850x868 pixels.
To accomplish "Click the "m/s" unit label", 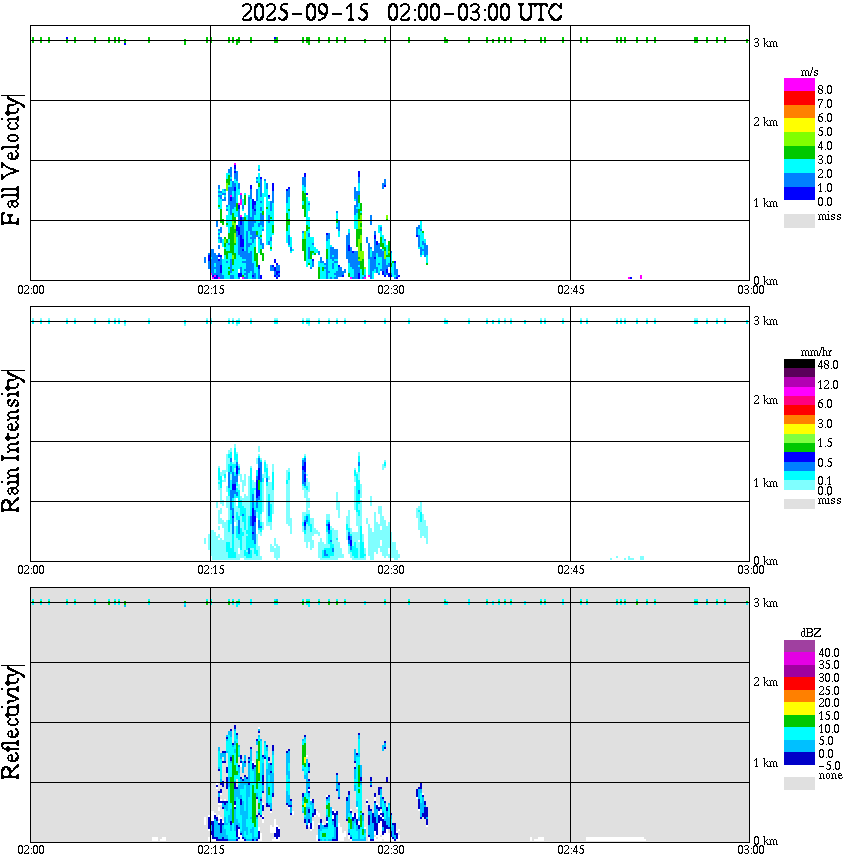I will (x=809, y=72).
